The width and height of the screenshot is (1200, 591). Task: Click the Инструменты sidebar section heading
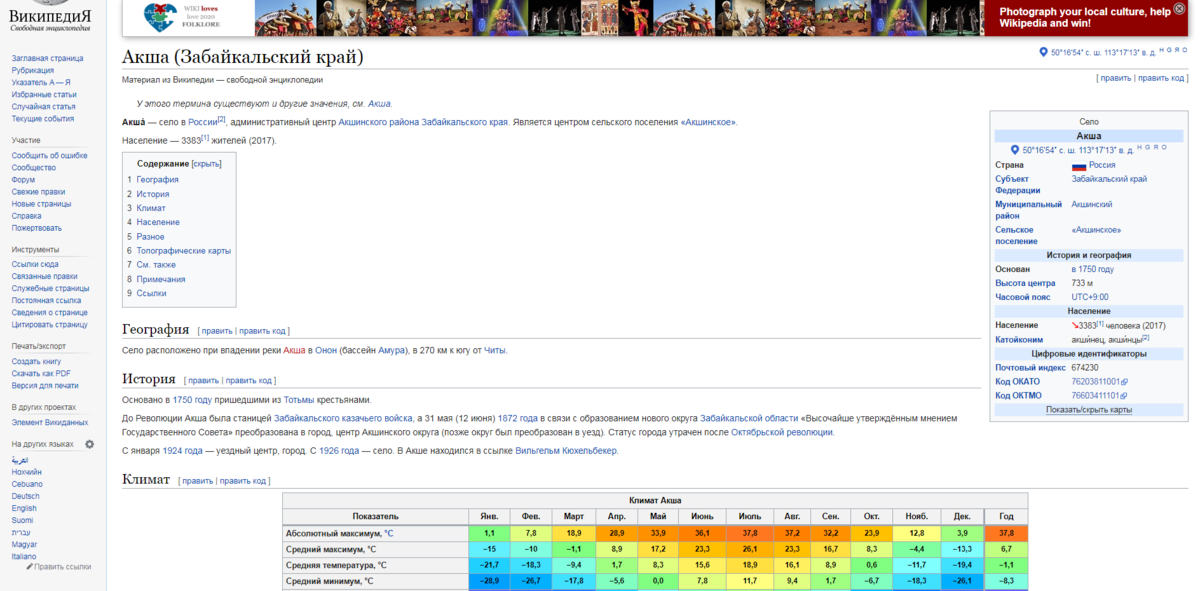35,249
